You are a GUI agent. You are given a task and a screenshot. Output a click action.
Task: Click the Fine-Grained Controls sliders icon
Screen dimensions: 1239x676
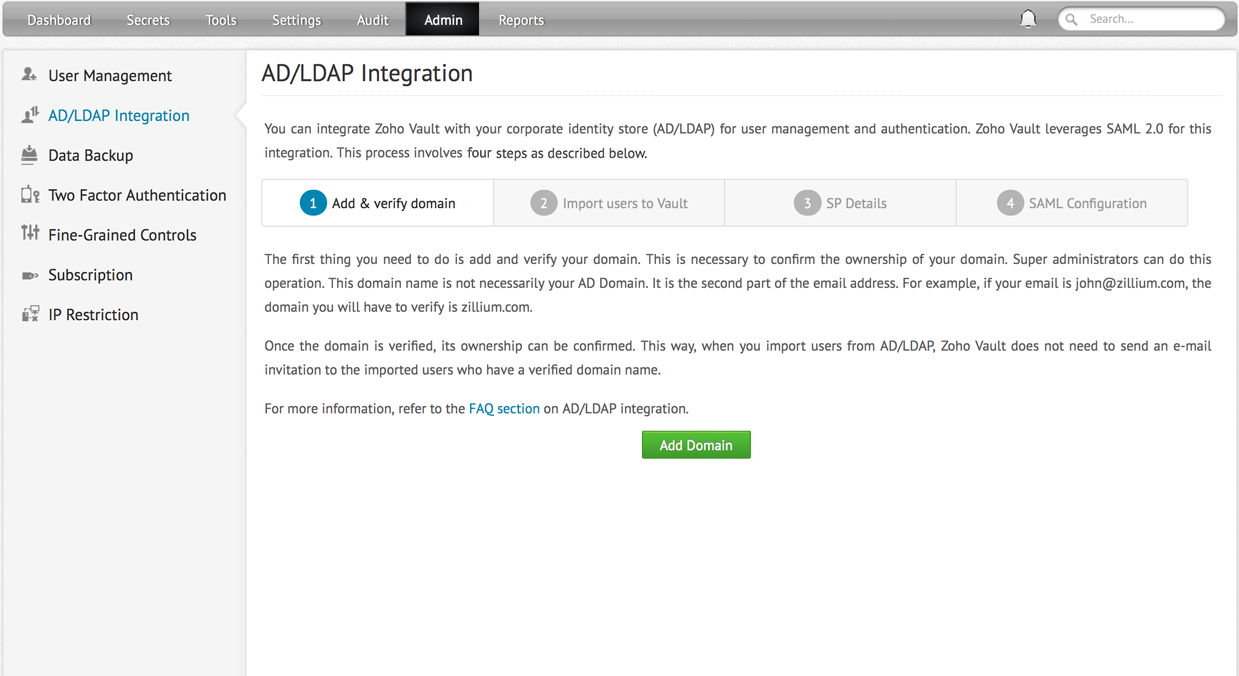(30, 234)
